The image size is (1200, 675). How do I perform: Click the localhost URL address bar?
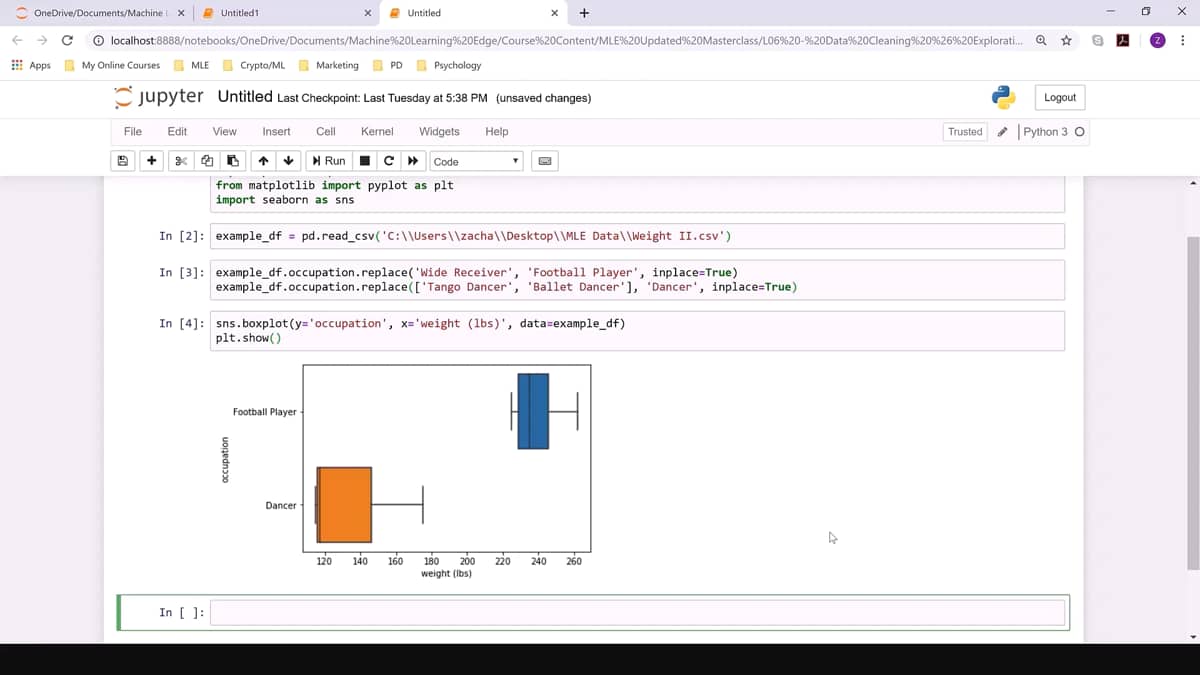565,40
